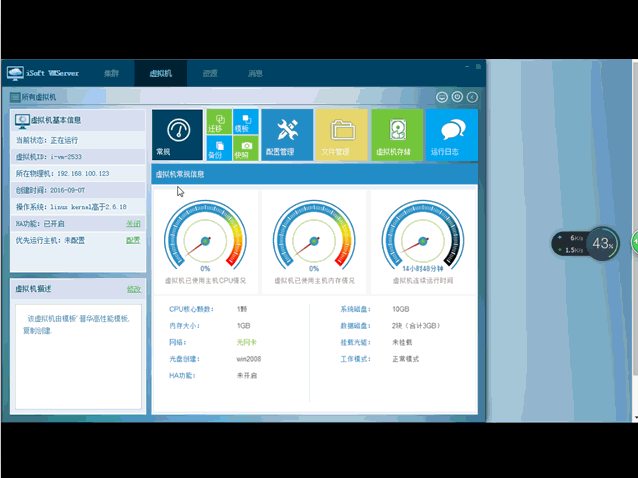Click the 备份 backup tile
Screen dimensions: 638x478
(219, 148)
